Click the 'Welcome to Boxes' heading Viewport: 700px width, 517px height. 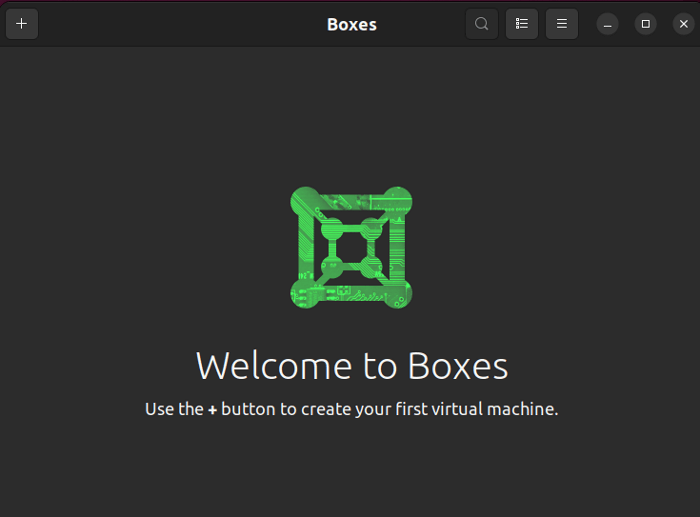[x=352, y=366]
